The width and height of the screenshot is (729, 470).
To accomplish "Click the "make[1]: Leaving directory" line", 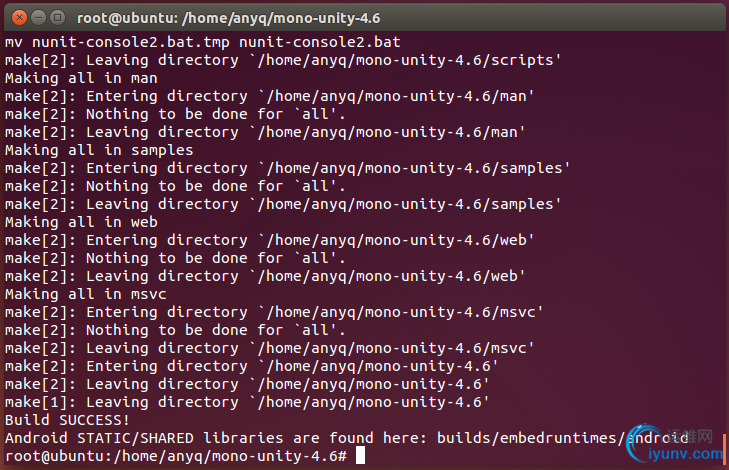I will pyautogui.click(x=247, y=402).
